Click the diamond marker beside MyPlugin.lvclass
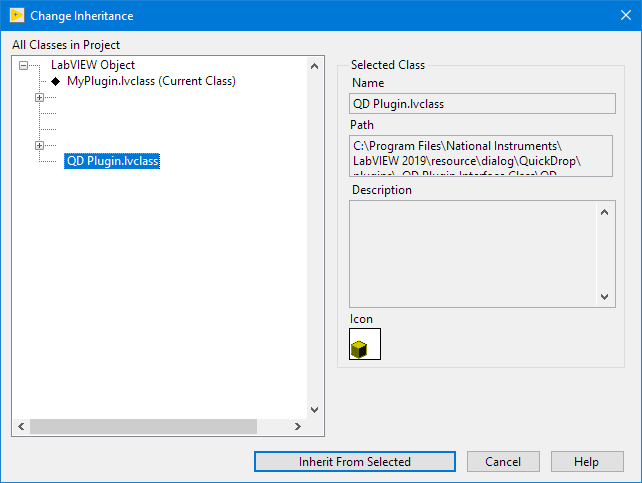This screenshot has width=642, height=483. click(x=56, y=81)
